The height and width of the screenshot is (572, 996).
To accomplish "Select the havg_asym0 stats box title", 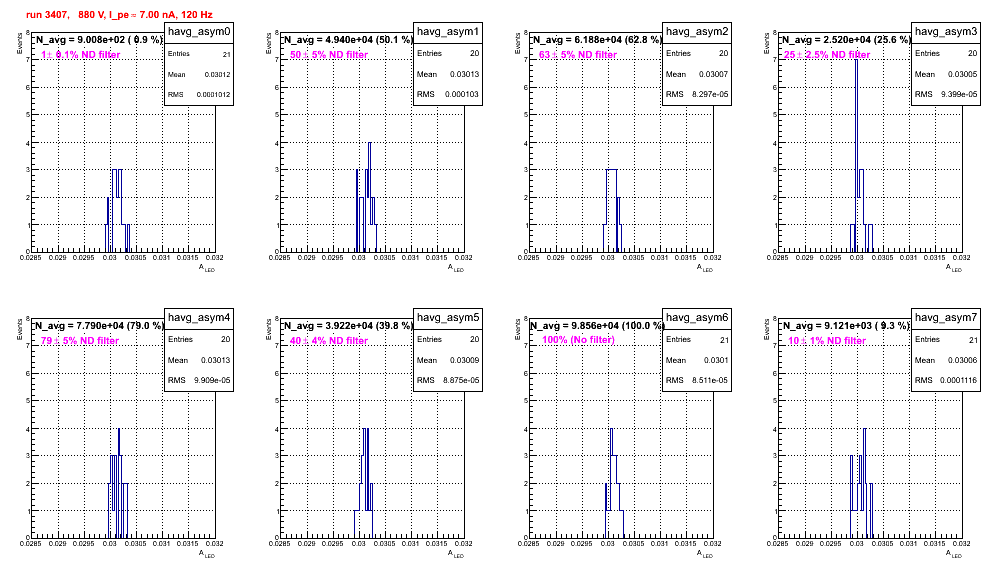I will 199,32.
